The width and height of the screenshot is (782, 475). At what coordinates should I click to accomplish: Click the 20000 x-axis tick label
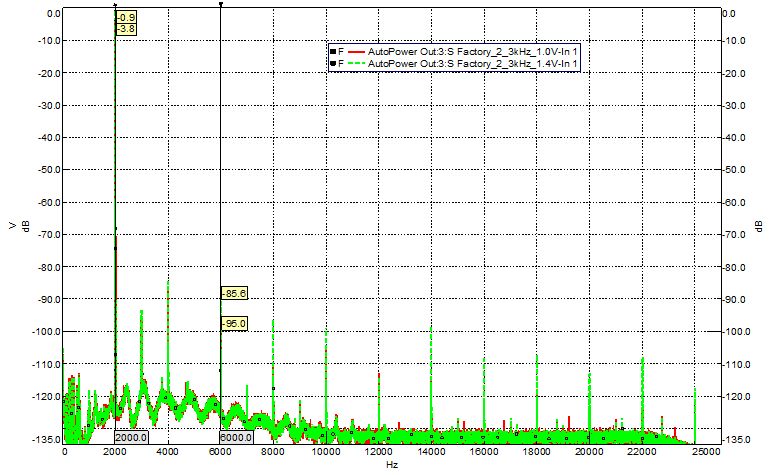(x=589, y=452)
